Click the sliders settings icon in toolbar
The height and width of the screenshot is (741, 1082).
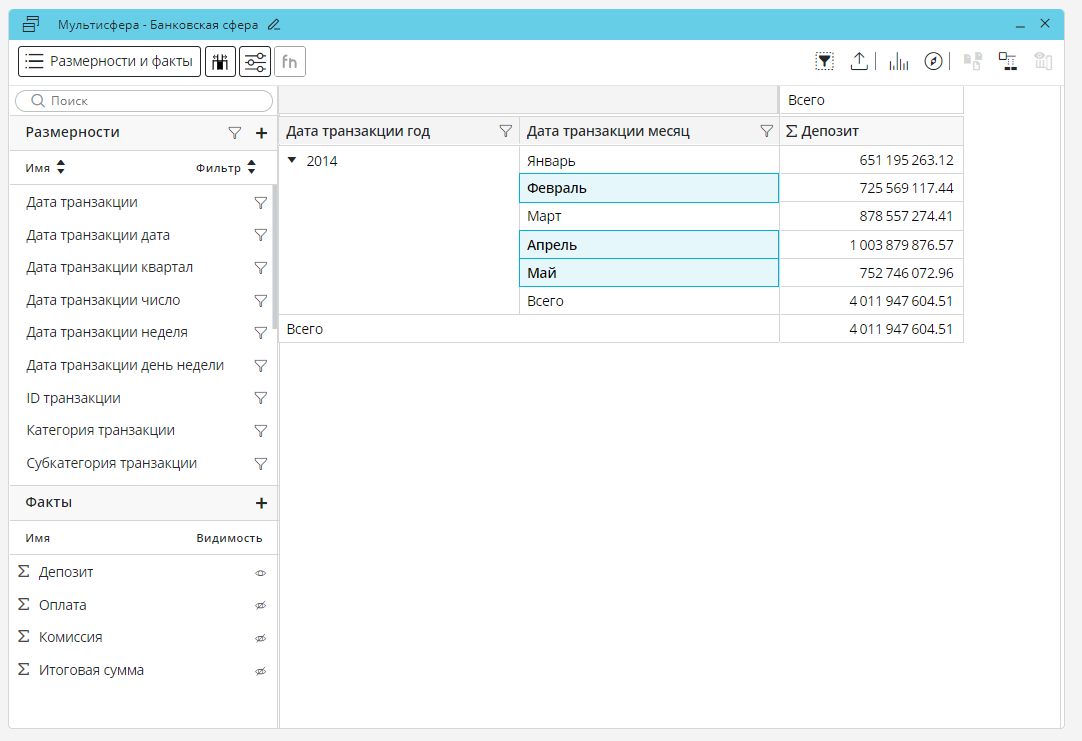coord(255,62)
